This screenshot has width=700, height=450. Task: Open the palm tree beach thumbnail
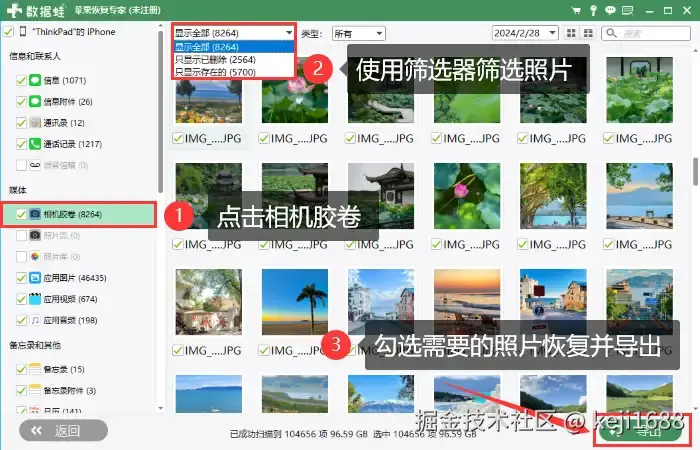295,302
